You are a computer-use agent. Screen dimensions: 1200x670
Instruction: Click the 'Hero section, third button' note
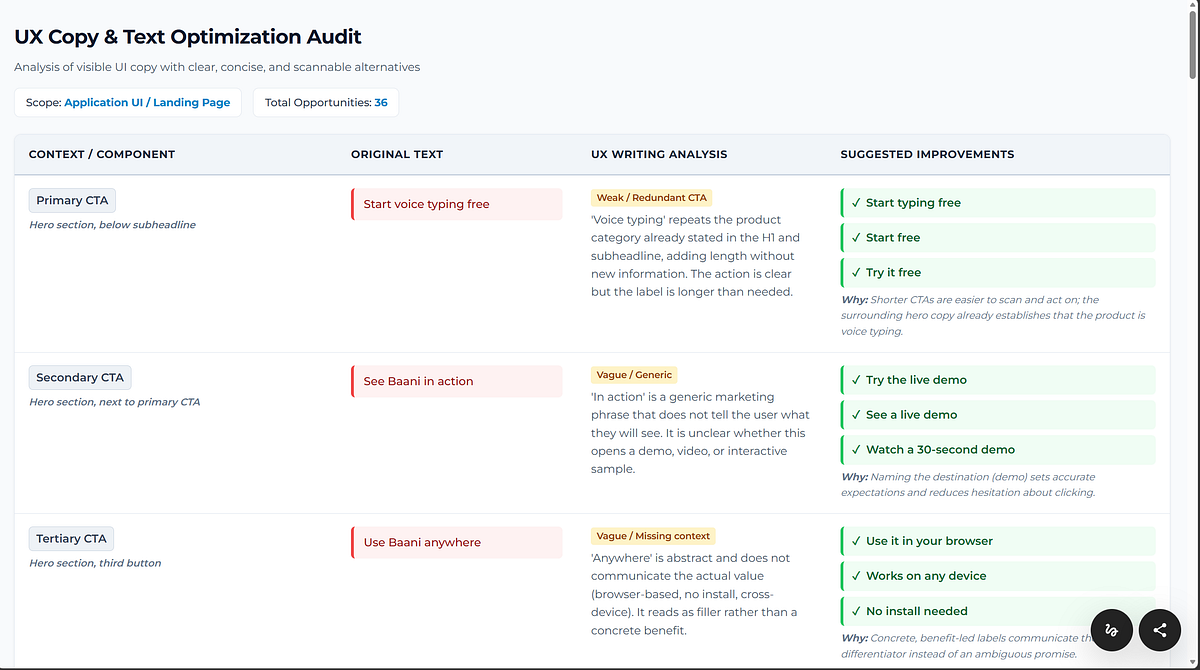tap(95, 563)
